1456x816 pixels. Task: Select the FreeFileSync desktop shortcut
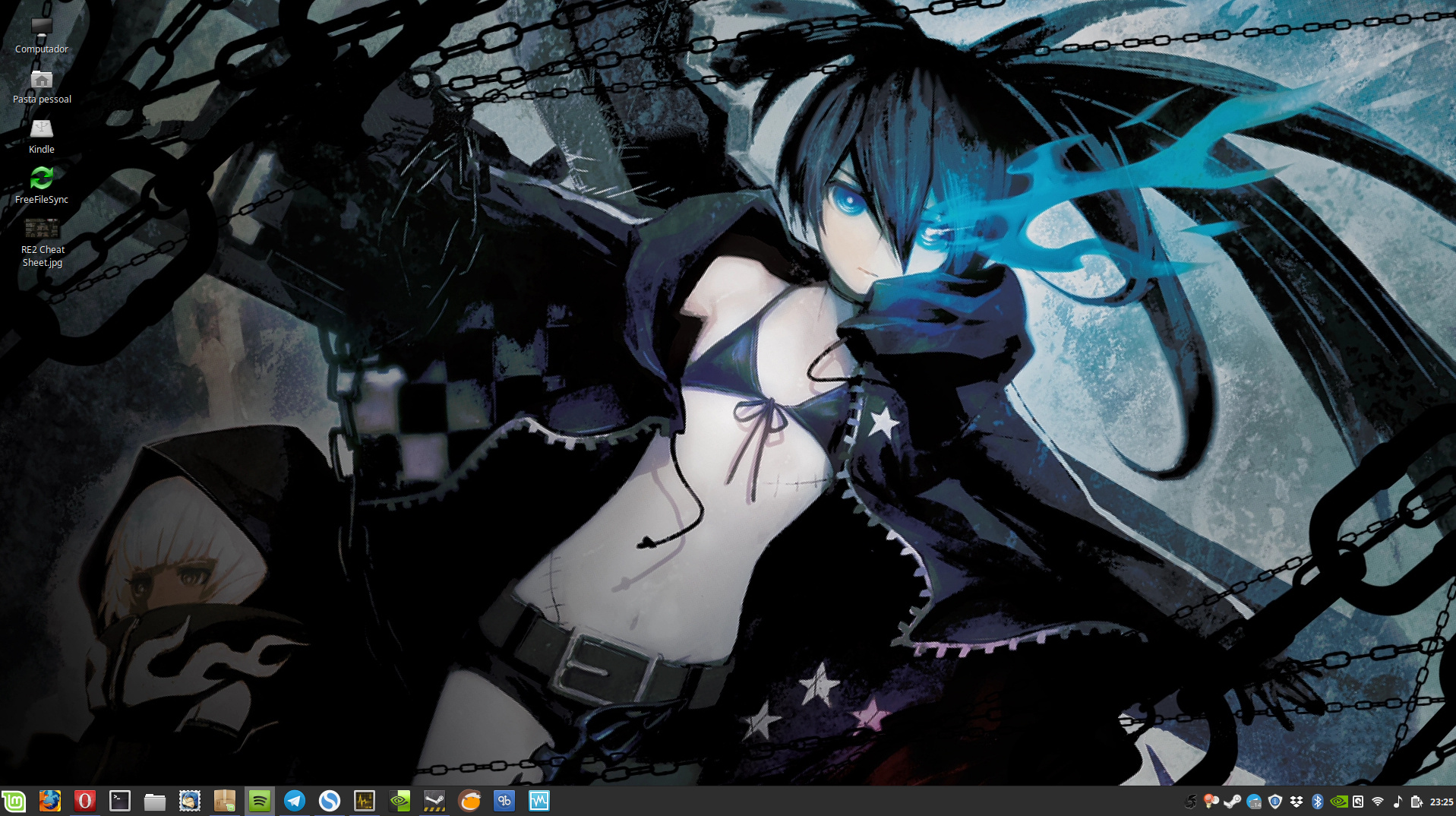(42, 178)
